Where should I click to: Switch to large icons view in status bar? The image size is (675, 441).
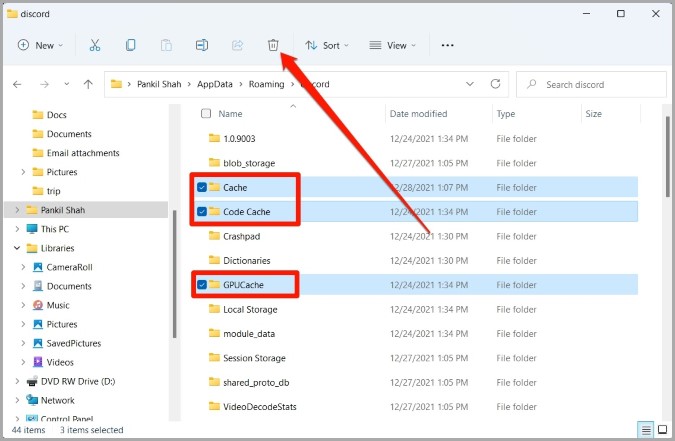(663, 430)
